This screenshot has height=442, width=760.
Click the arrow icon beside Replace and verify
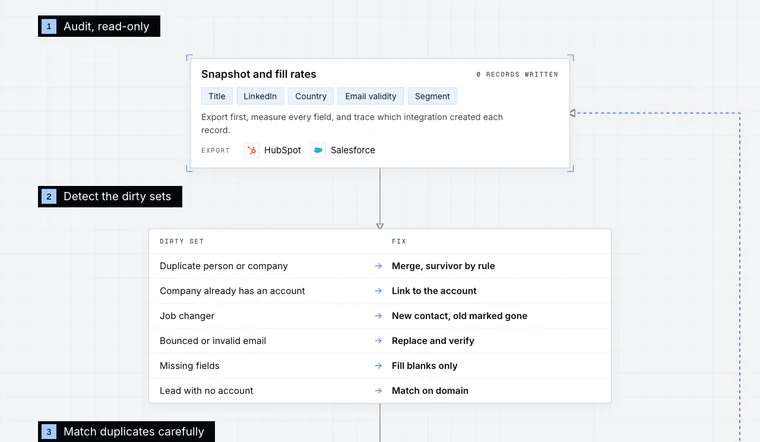[378, 341]
